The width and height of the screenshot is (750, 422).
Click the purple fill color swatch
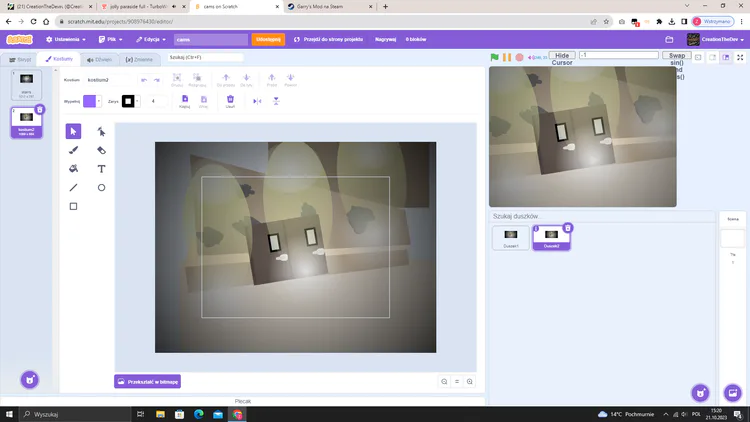[x=89, y=101]
